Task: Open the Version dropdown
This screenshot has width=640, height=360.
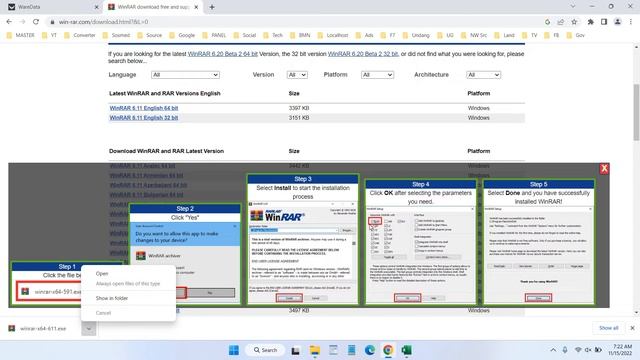Action: pyautogui.click(x=297, y=75)
